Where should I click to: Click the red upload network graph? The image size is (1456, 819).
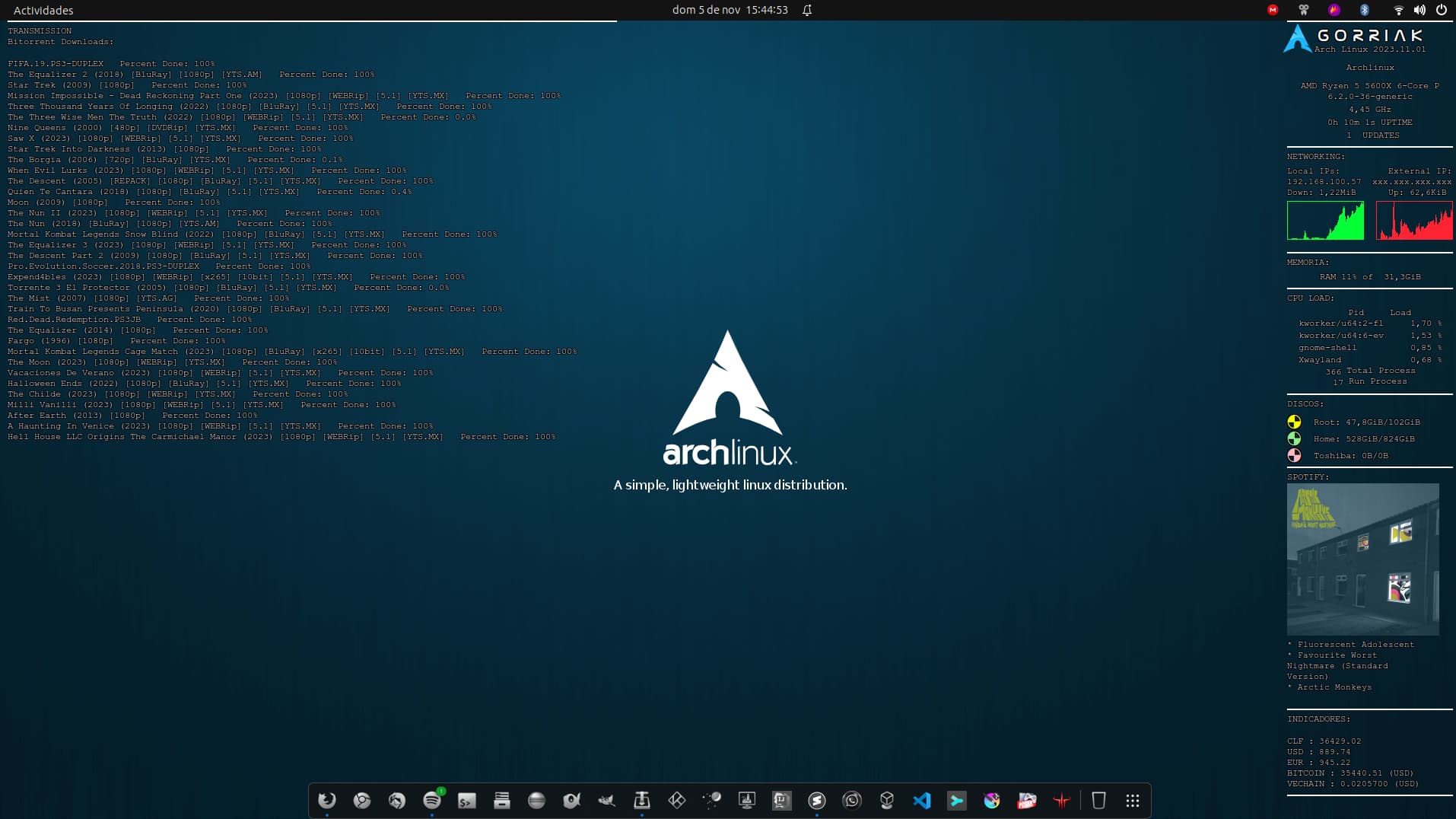1414,221
